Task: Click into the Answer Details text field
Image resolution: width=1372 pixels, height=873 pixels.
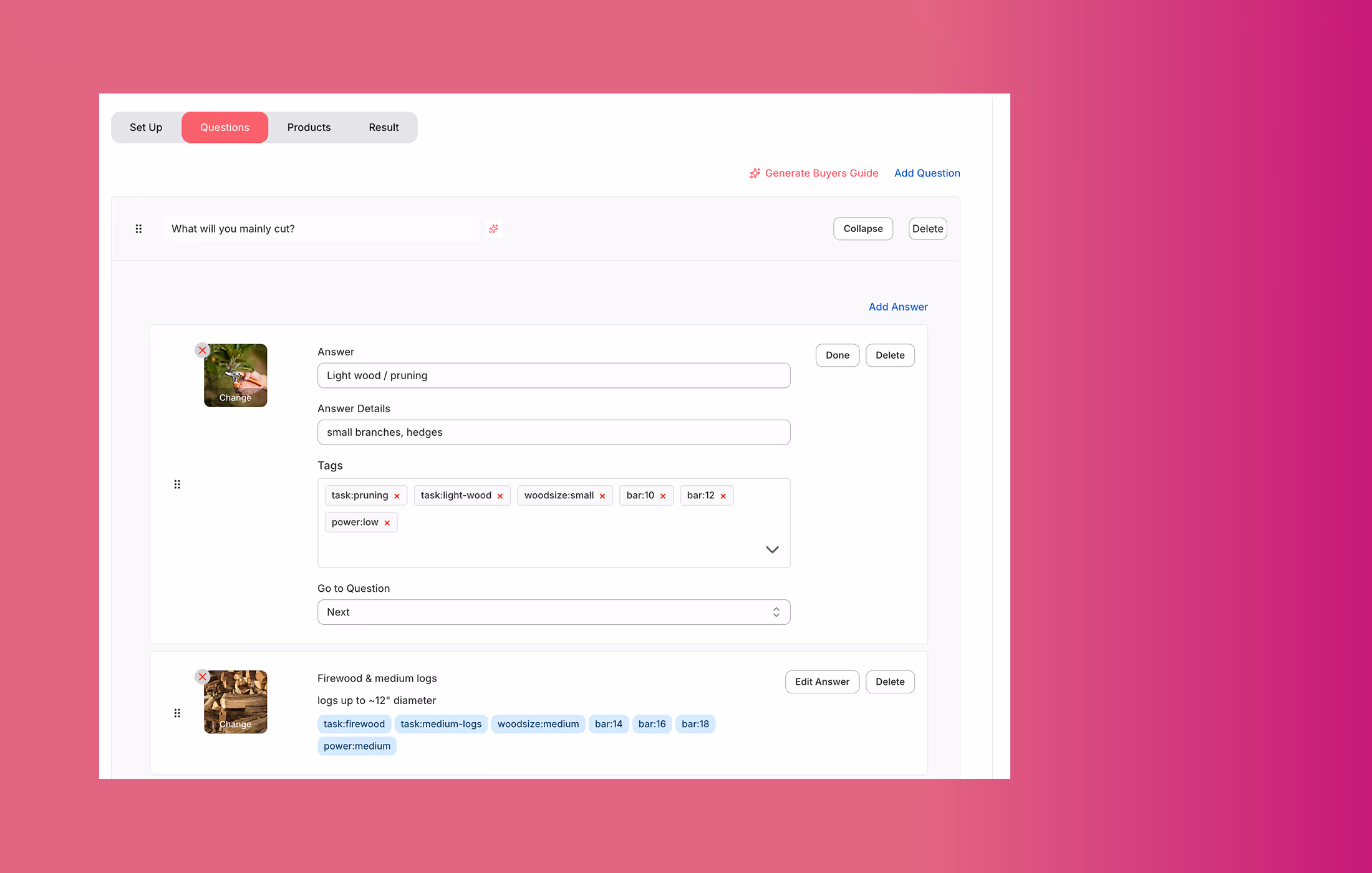Action: [553, 432]
